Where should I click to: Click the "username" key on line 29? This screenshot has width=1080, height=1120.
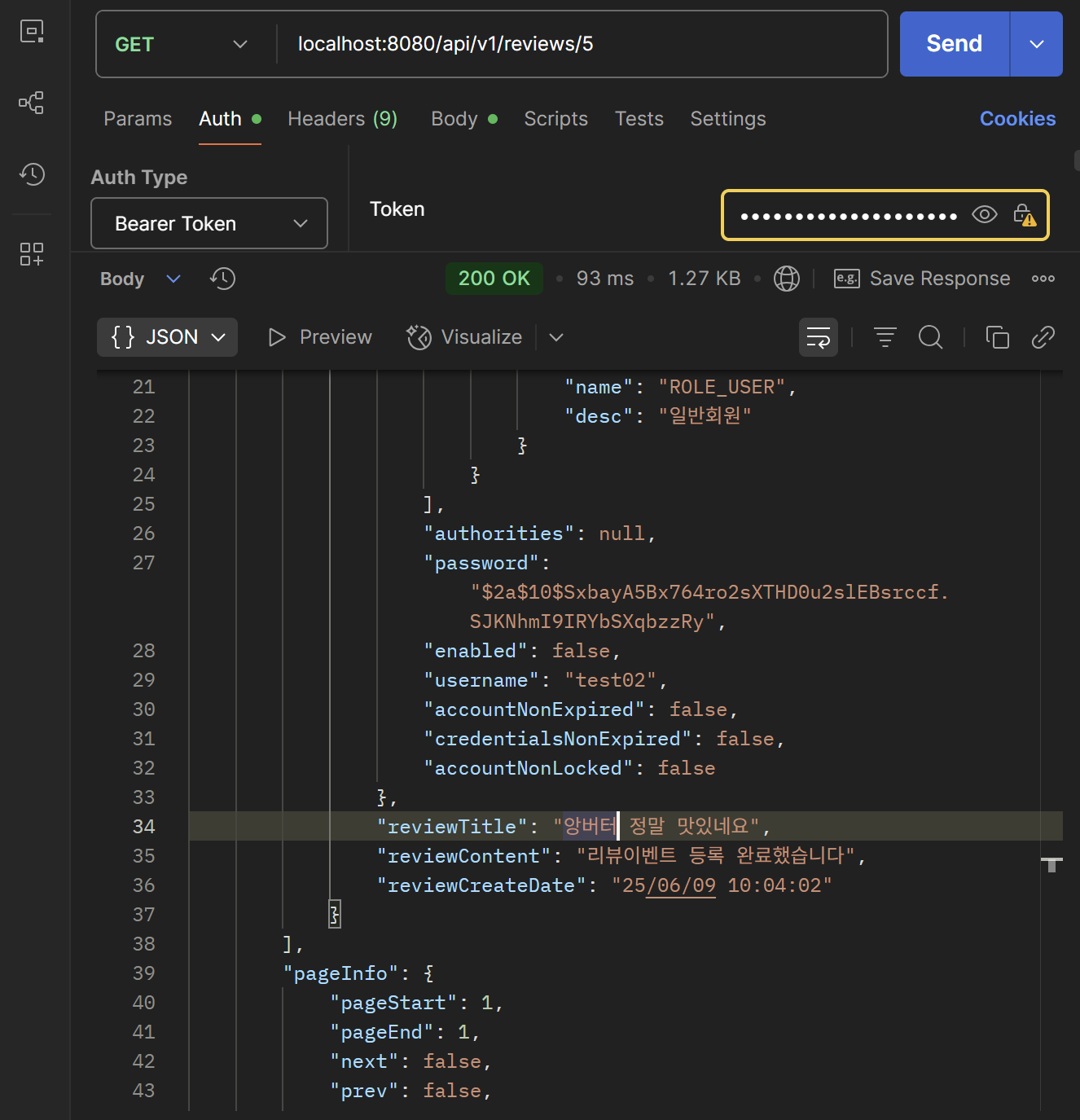point(481,680)
